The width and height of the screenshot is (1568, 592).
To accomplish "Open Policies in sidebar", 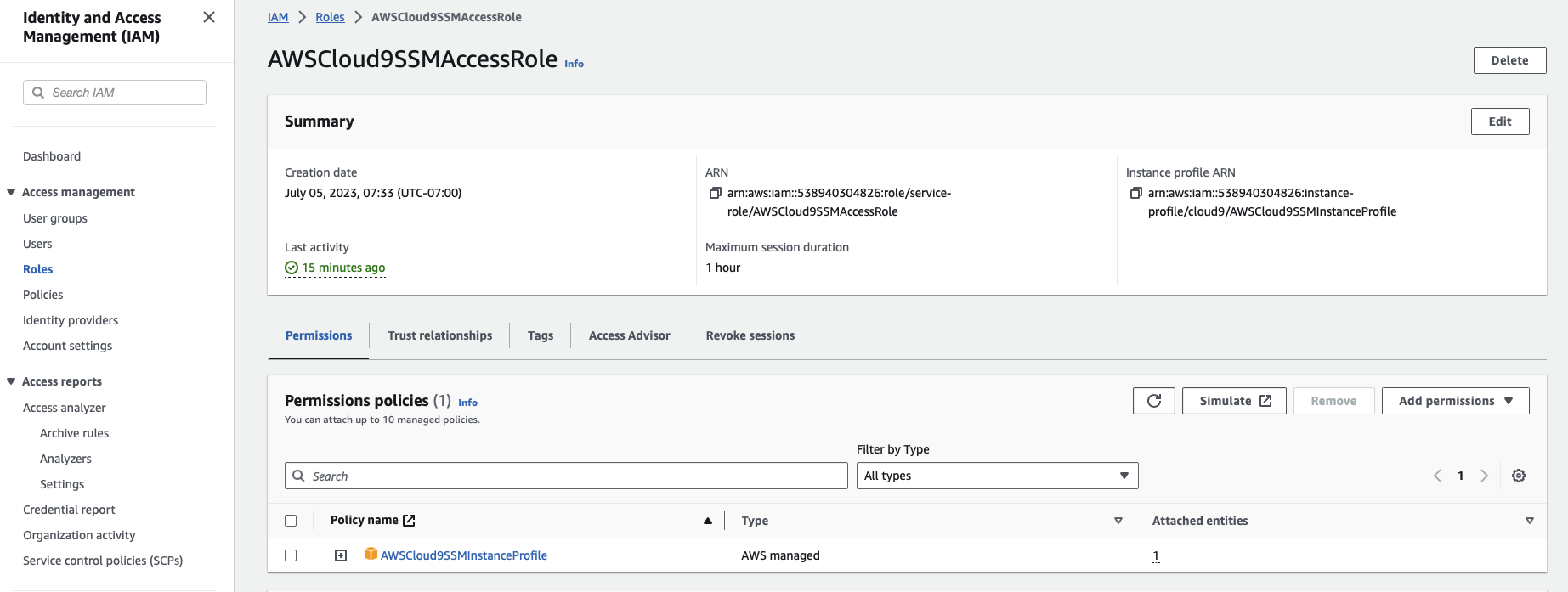I will click(43, 295).
